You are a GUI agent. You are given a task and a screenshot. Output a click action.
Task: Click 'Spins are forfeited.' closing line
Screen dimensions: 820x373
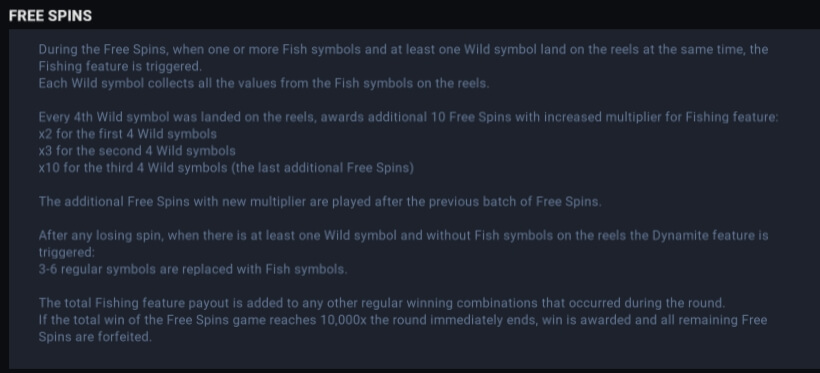pos(95,337)
